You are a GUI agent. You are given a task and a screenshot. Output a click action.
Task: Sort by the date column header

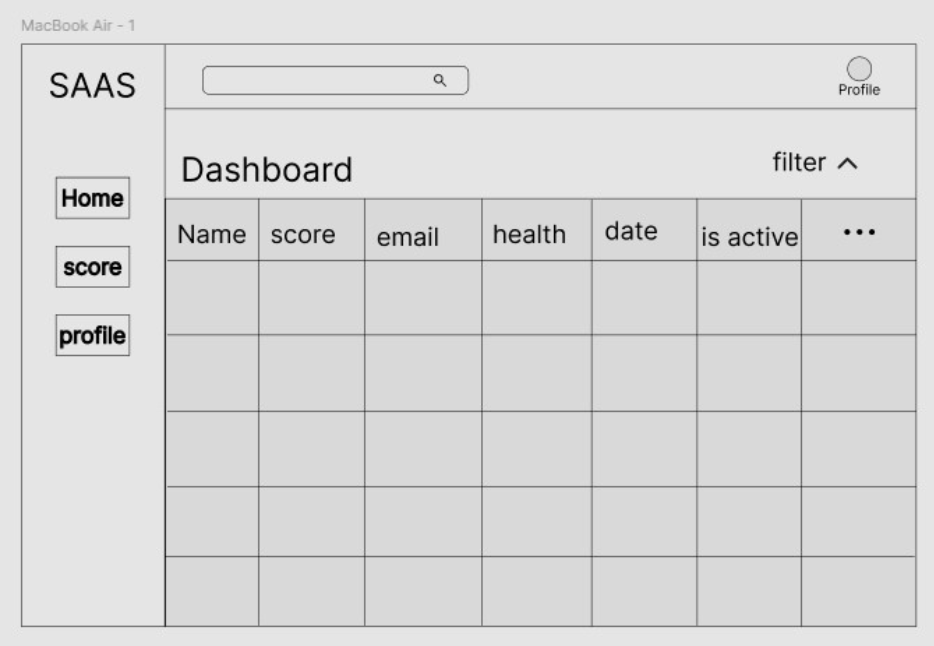(x=631, y=231)
